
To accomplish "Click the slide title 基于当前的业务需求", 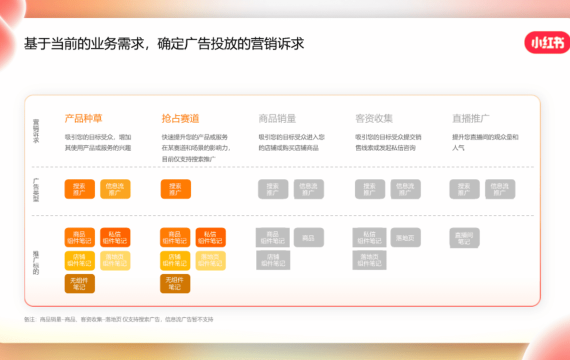I will (84, 44).
